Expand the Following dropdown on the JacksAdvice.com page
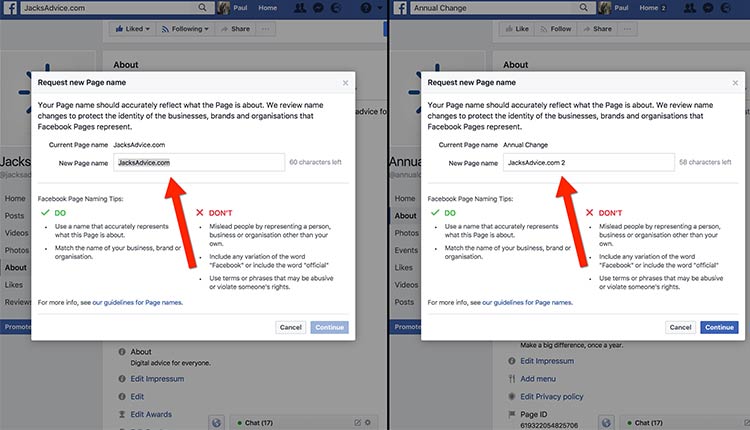Image resolution: width=750 pixels, height=430 pixels. (185, 29)
